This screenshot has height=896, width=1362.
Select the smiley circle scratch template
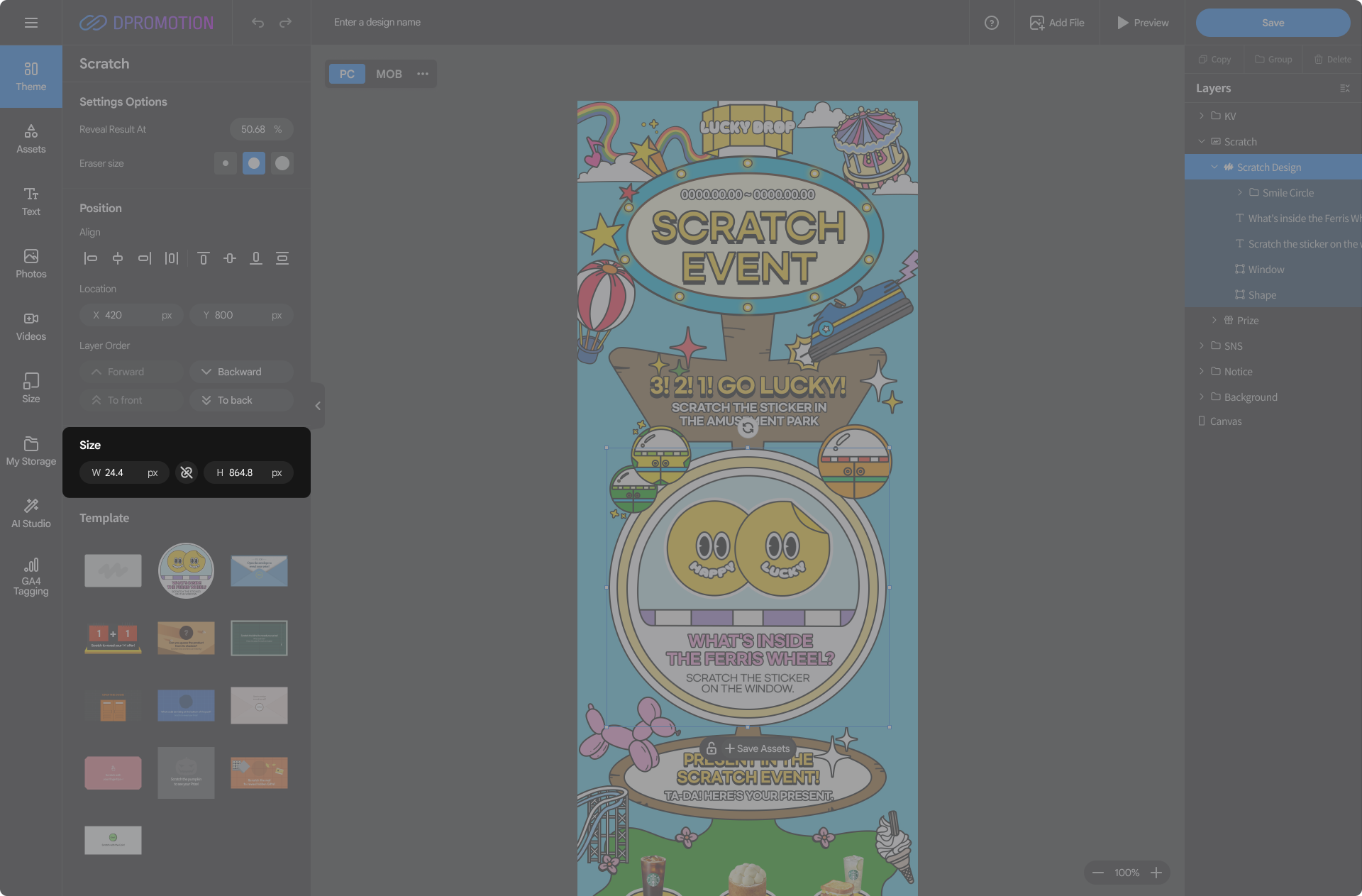pos(186,570)
